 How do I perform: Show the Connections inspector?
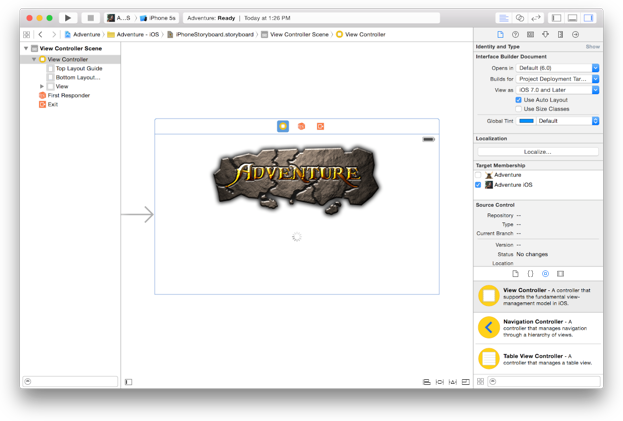tap(575, 35)
